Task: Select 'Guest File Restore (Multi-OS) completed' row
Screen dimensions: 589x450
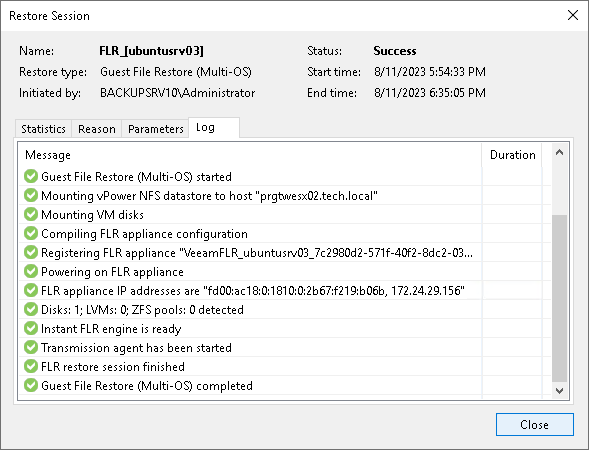Action: [285, 385]
